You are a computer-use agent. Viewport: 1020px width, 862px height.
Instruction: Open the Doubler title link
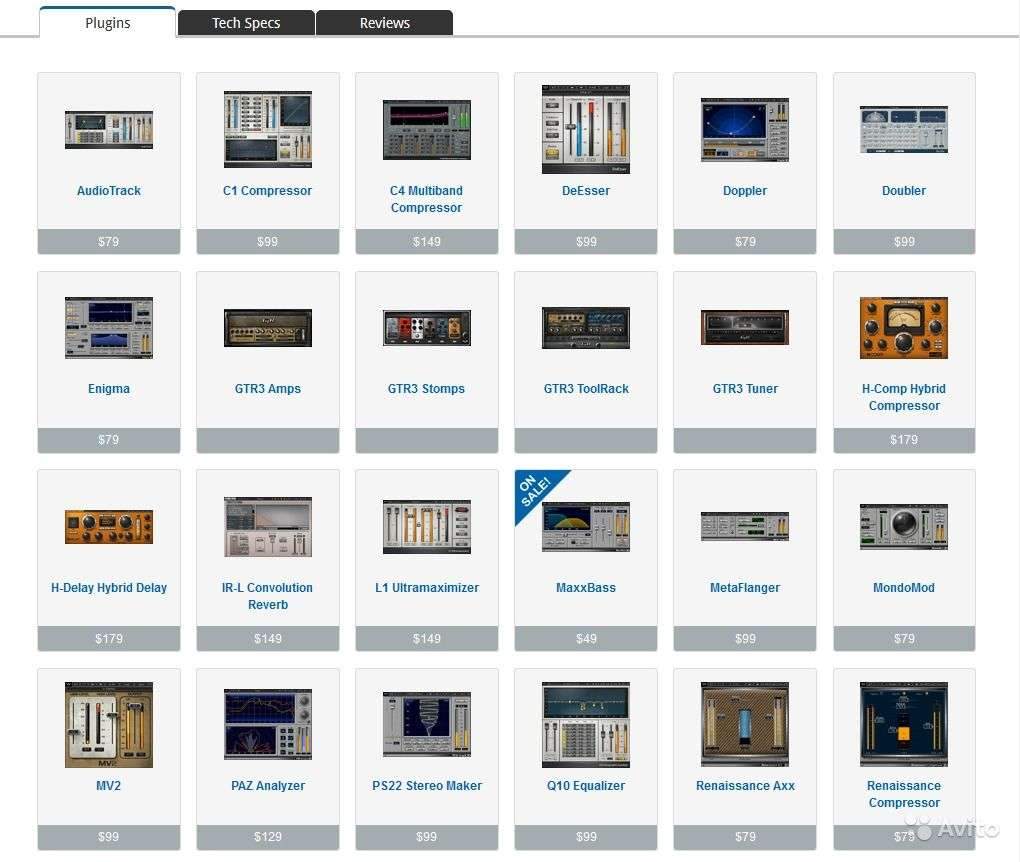tap(904, 191)
